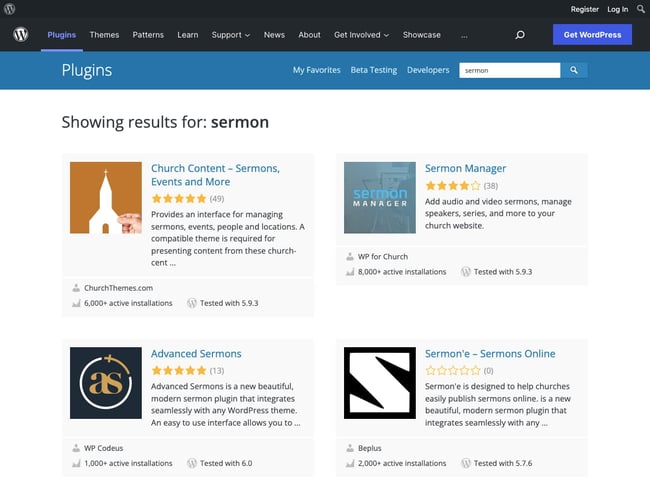Focus the plugin search field containing 'sermon'
This screenshot has height=490, width=650.
[x=509, y=70]
